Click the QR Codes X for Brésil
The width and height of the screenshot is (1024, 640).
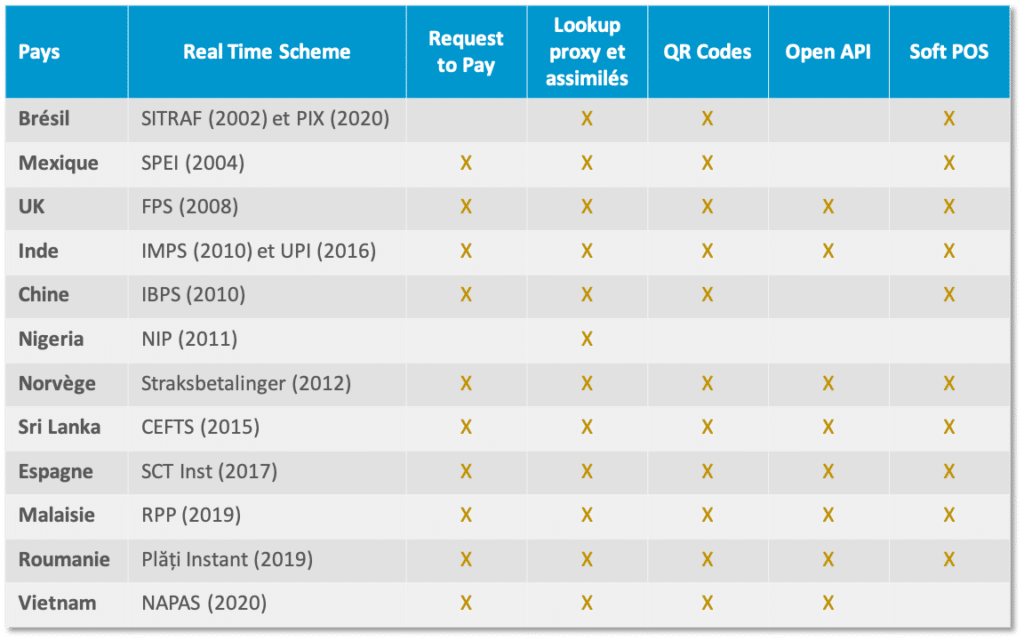(x=707, y=119)
